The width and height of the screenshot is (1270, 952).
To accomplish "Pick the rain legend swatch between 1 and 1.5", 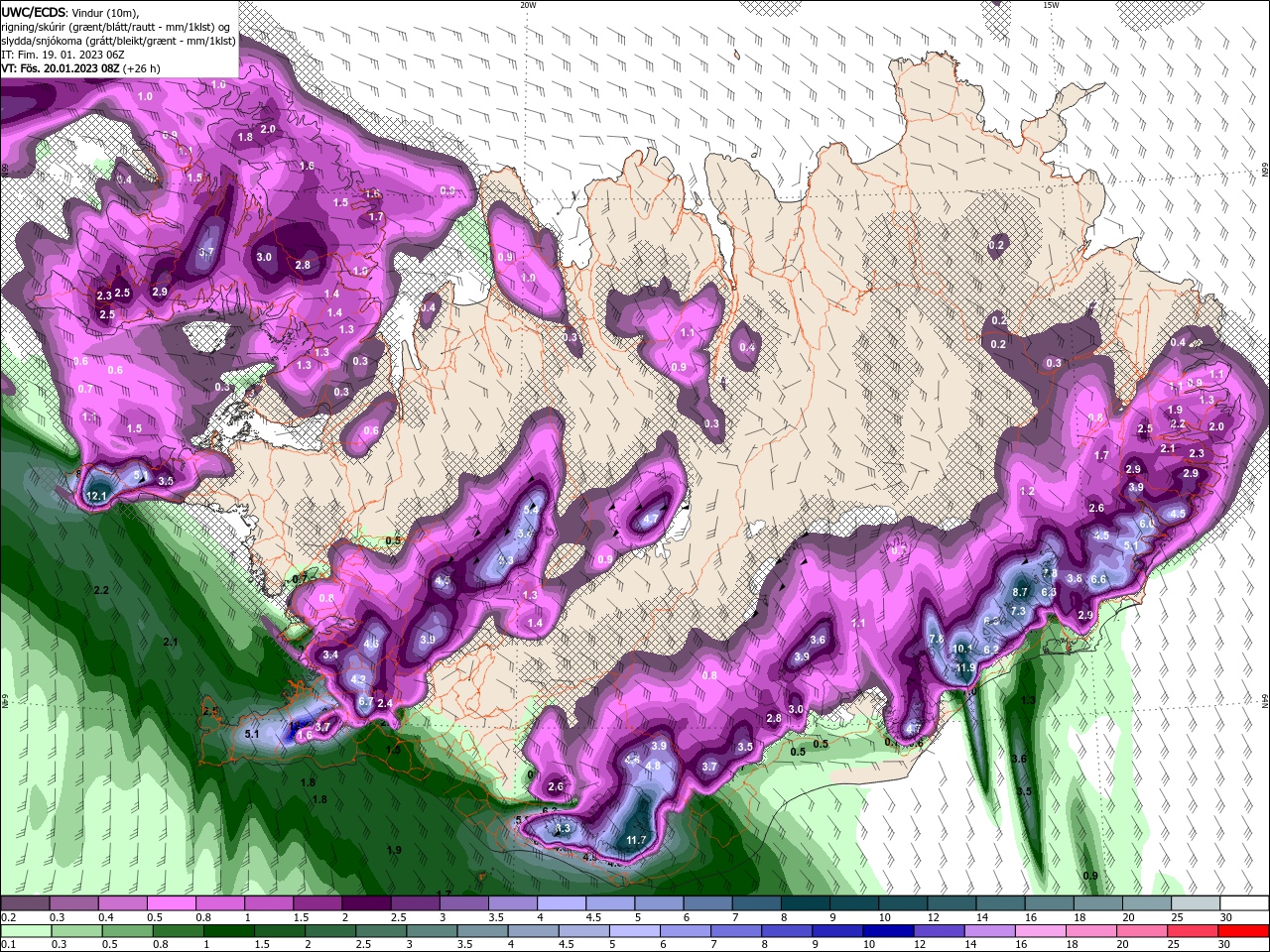I will coord(227,931).
